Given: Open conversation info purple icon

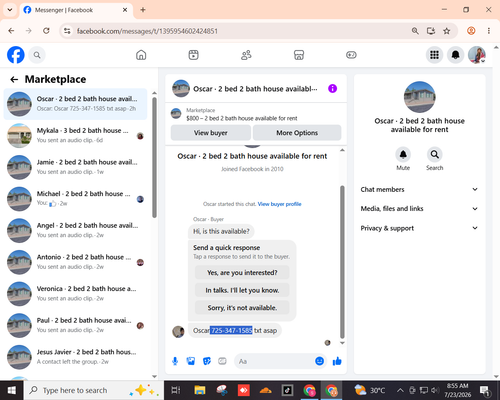Looking at the screenshot, I should [332, 89].
